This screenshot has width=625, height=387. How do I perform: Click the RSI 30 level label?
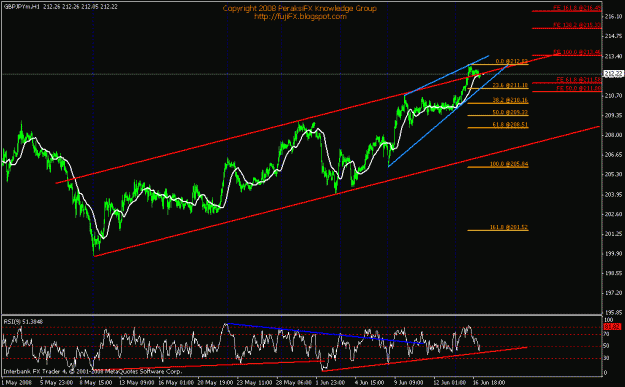pyautogui.click(x=607, y=358)
